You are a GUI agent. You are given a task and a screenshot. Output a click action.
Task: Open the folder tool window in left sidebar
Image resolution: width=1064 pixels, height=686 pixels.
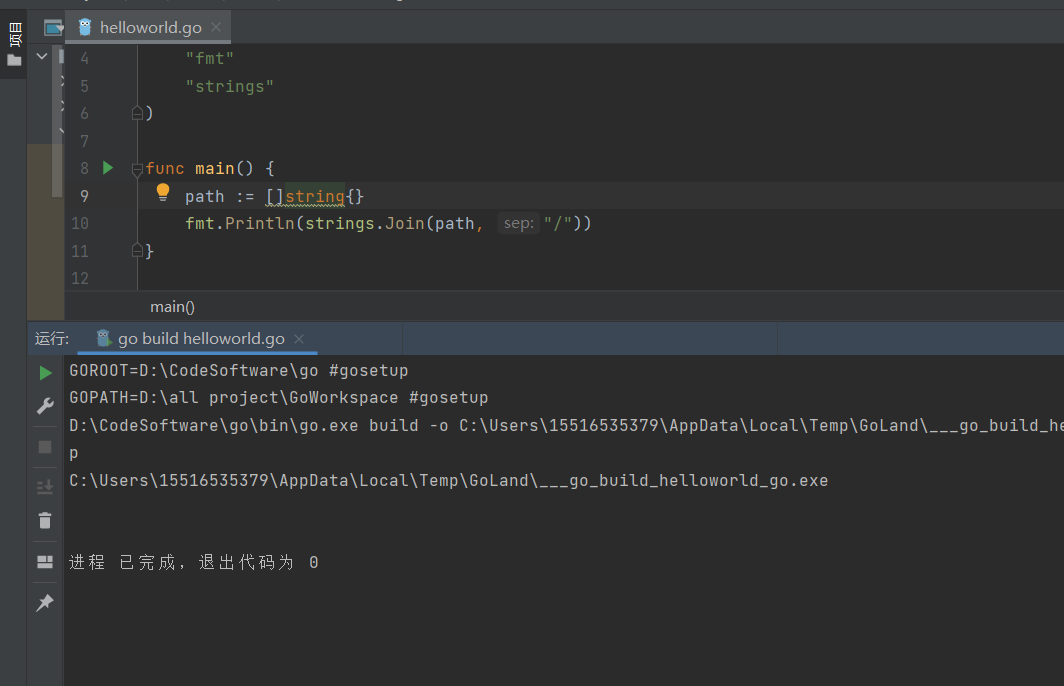[15, 59]
